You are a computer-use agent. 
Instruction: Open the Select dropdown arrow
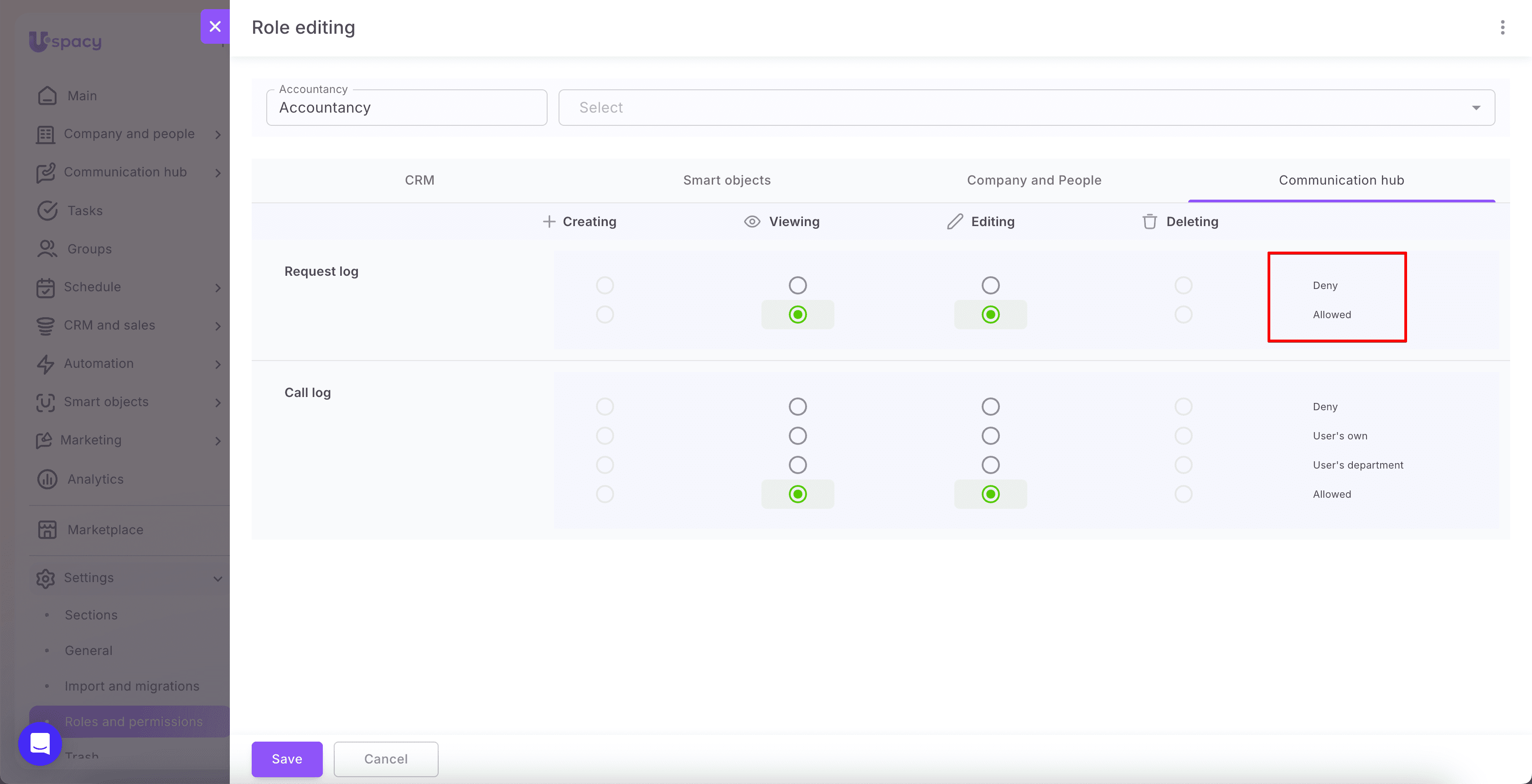tap(1475, 108)
